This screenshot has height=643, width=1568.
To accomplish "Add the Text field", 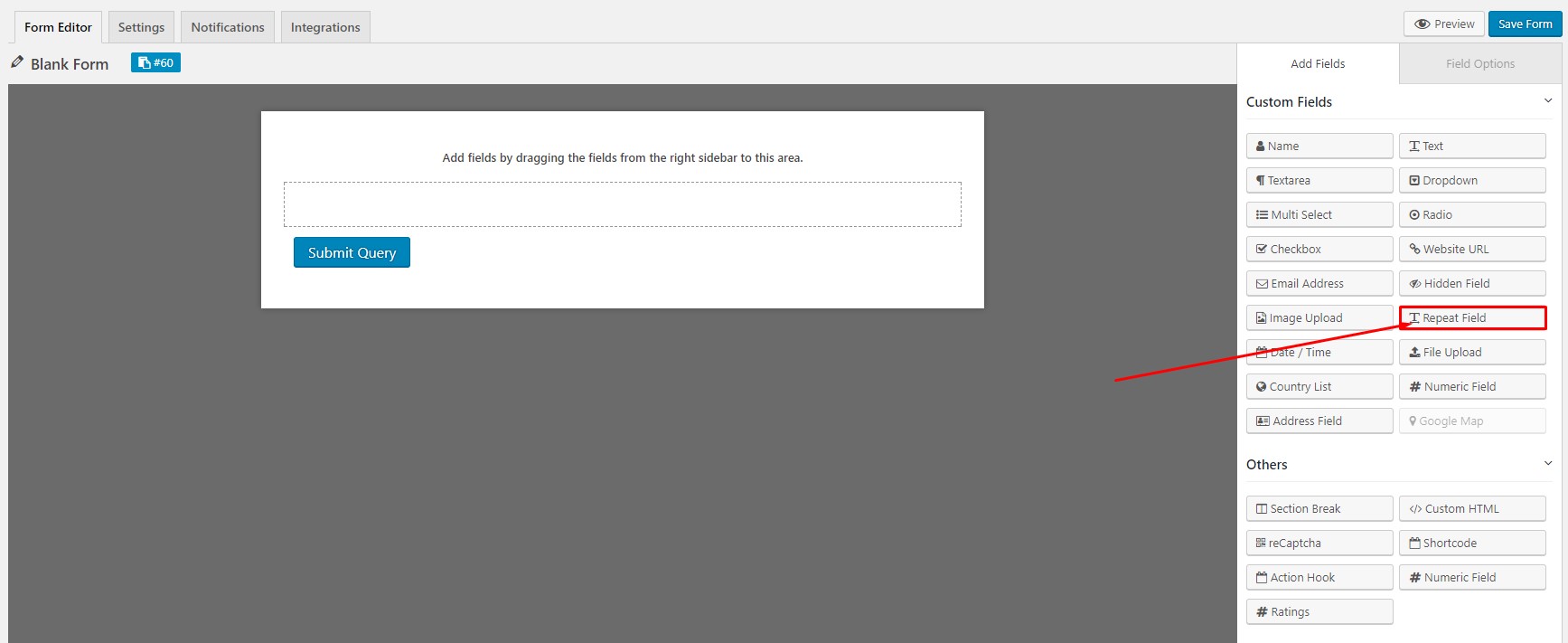I will pyautogui.click(x=1472, y=146).
